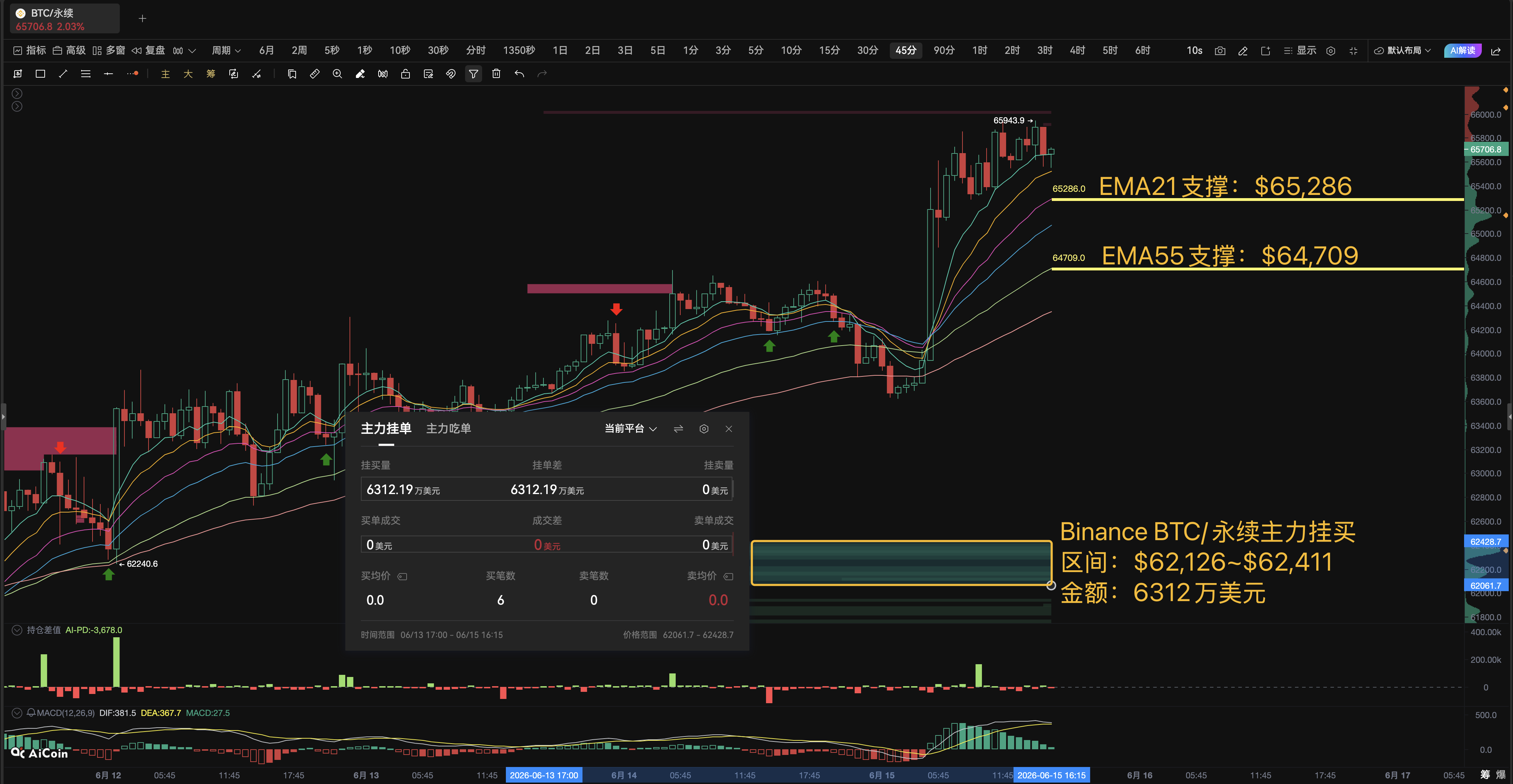Collapse the MACD indicator pane
This screenshot has height=784, width=1513.
tap(17, 713)
